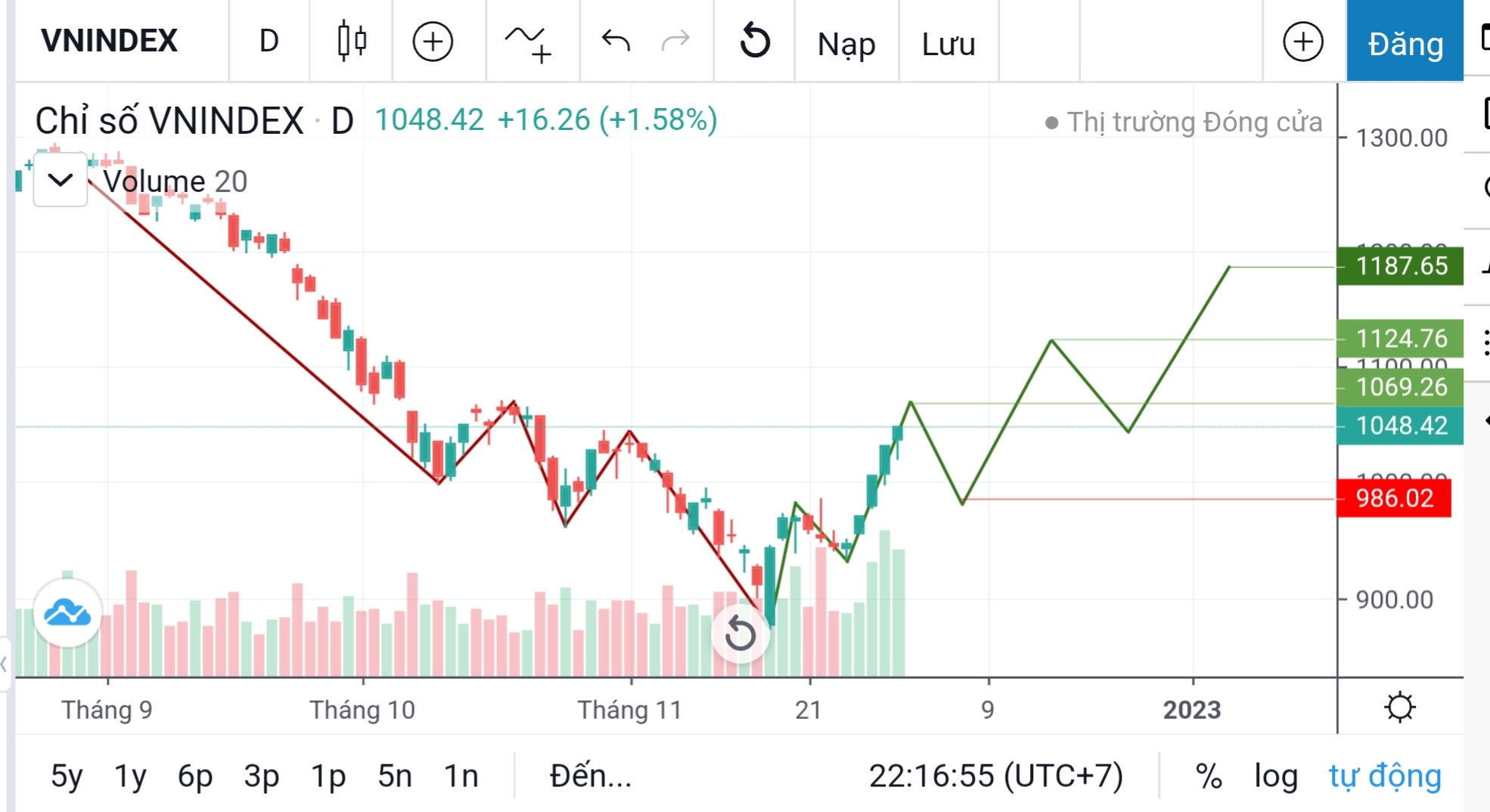Image resolution: width=1490 pixels, height=812 pixels.
Task: Open the D timeframe interval dropdown
Action: pos(269,41)
